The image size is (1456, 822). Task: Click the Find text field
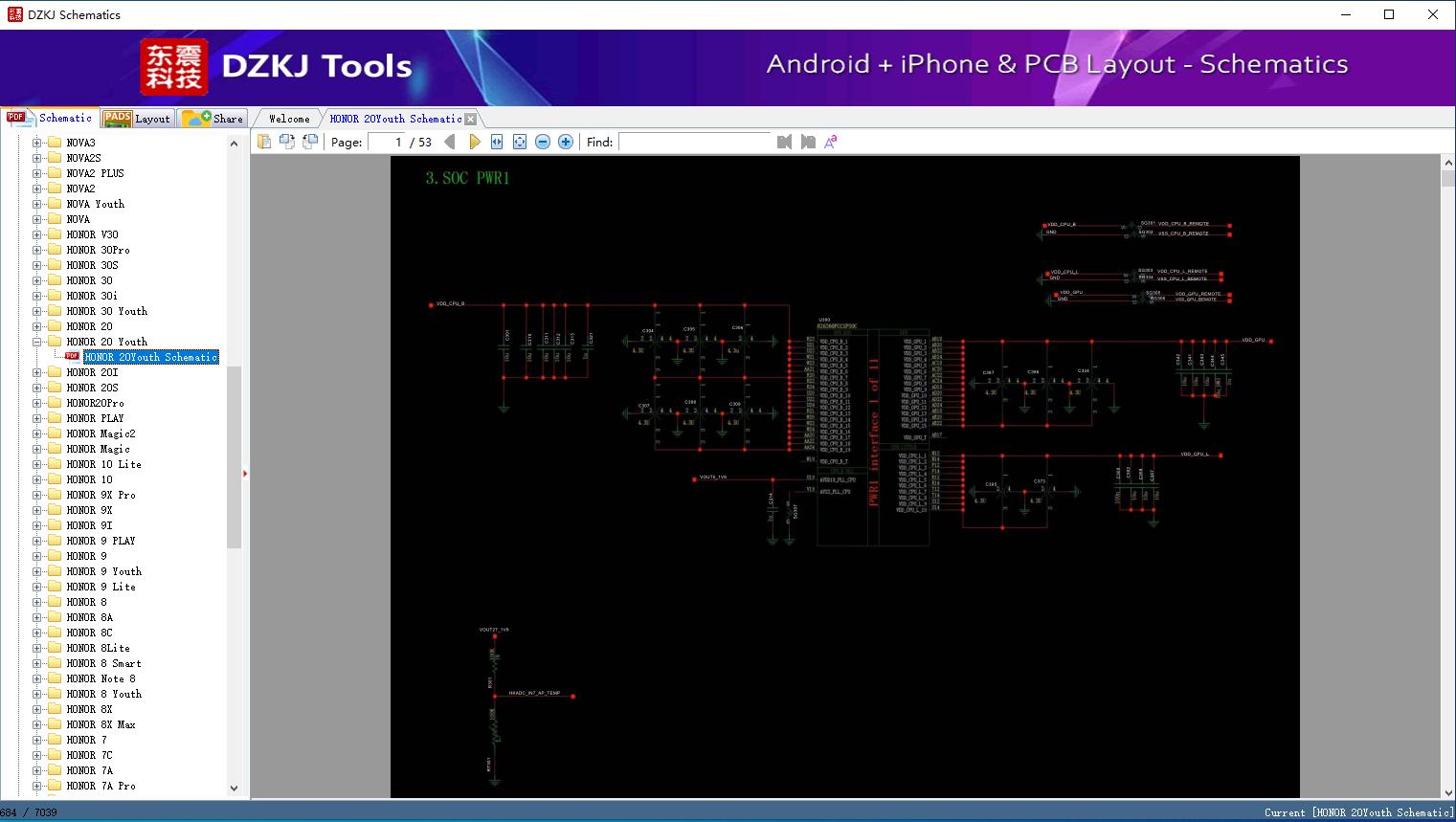tap(694, 142)
